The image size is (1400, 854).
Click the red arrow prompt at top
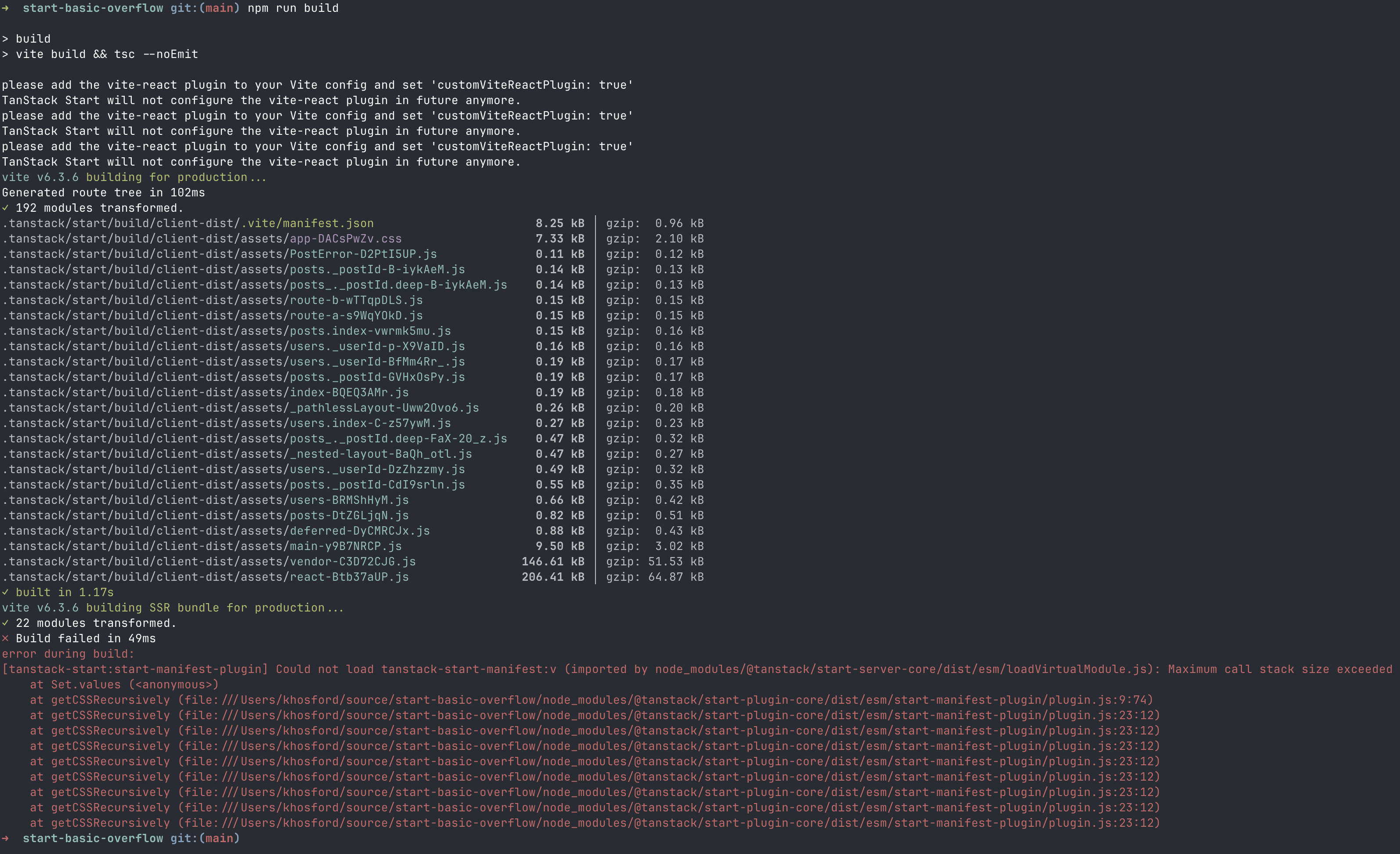[x=5, y=8]
